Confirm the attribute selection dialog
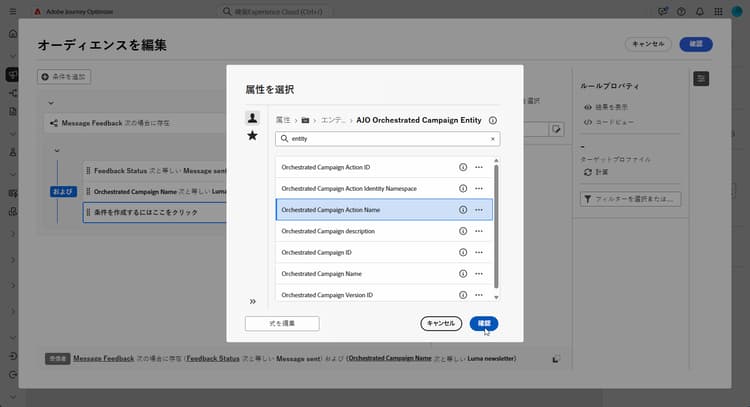This screenshot has height=407, width=750. click(484, 324)
